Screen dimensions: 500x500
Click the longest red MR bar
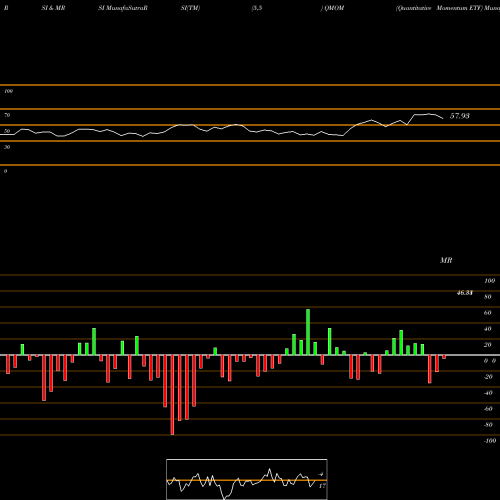(x=172, y=395)
